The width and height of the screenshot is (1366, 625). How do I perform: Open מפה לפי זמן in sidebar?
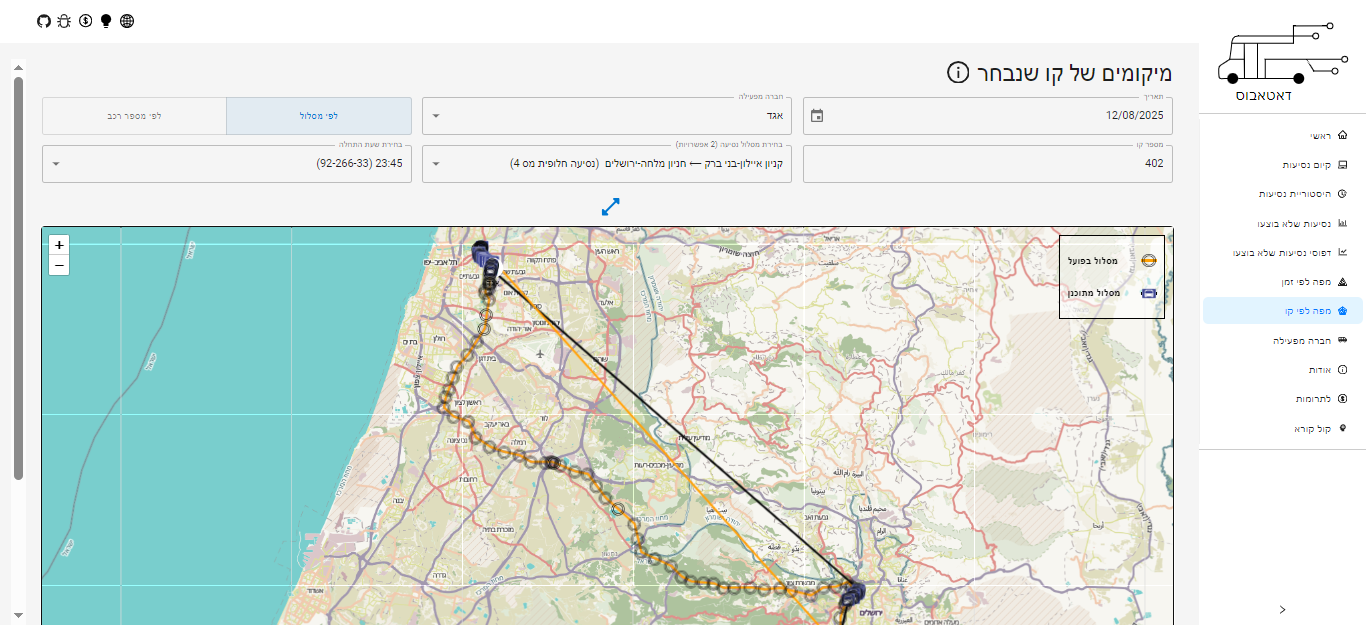tap(1283, 282)
